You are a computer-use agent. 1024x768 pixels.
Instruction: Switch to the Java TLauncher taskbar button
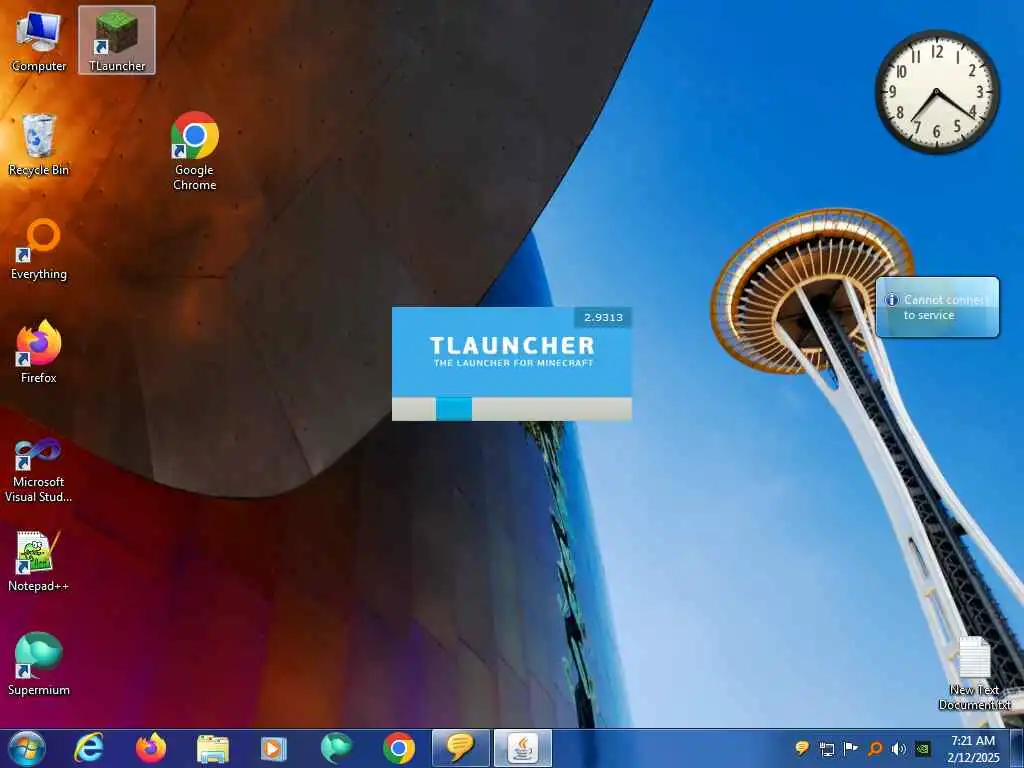pos(522,748)
